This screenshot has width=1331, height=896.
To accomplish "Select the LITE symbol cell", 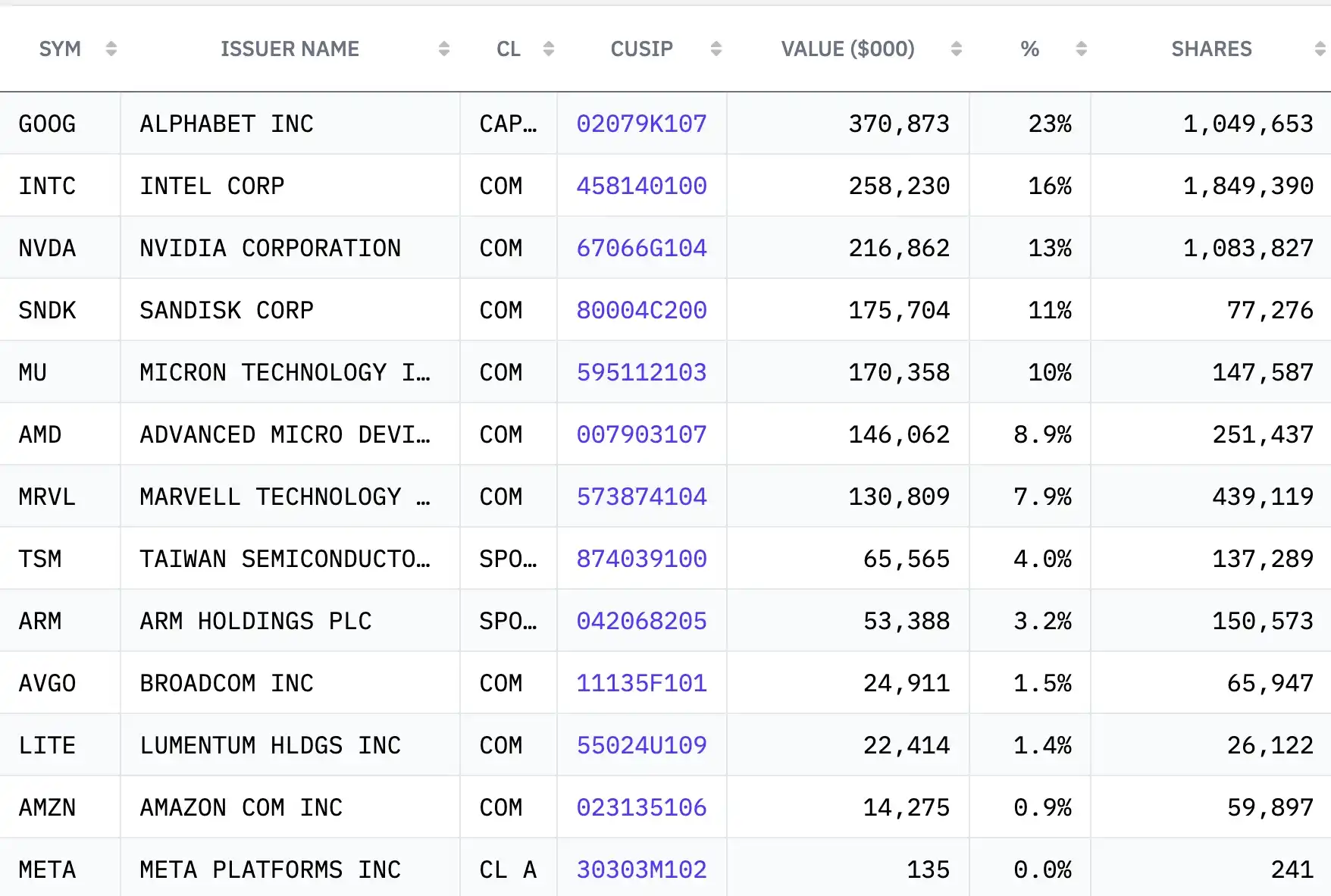I will click(60, 745).
